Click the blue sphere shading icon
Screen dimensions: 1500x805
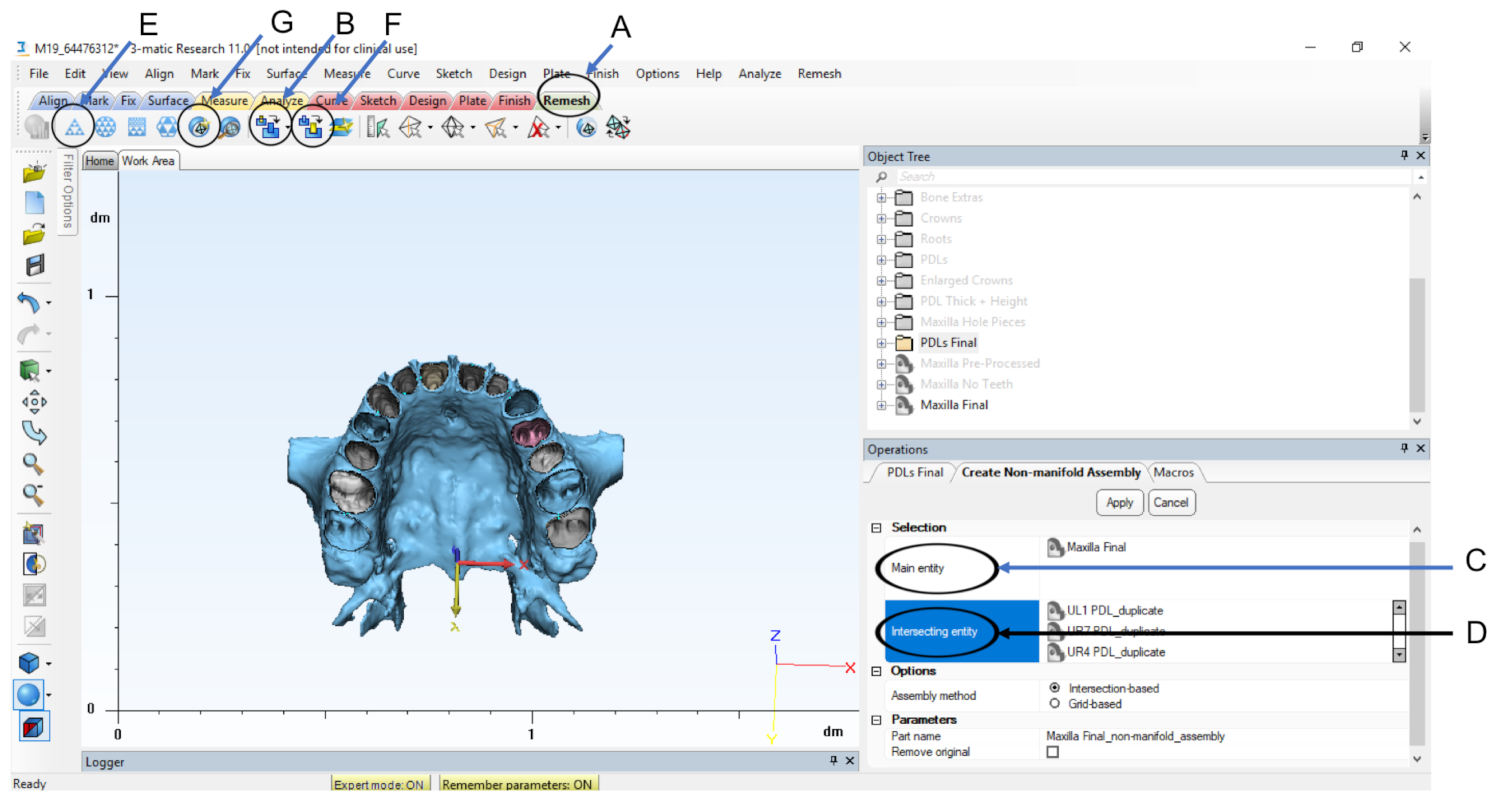(29, 694)
